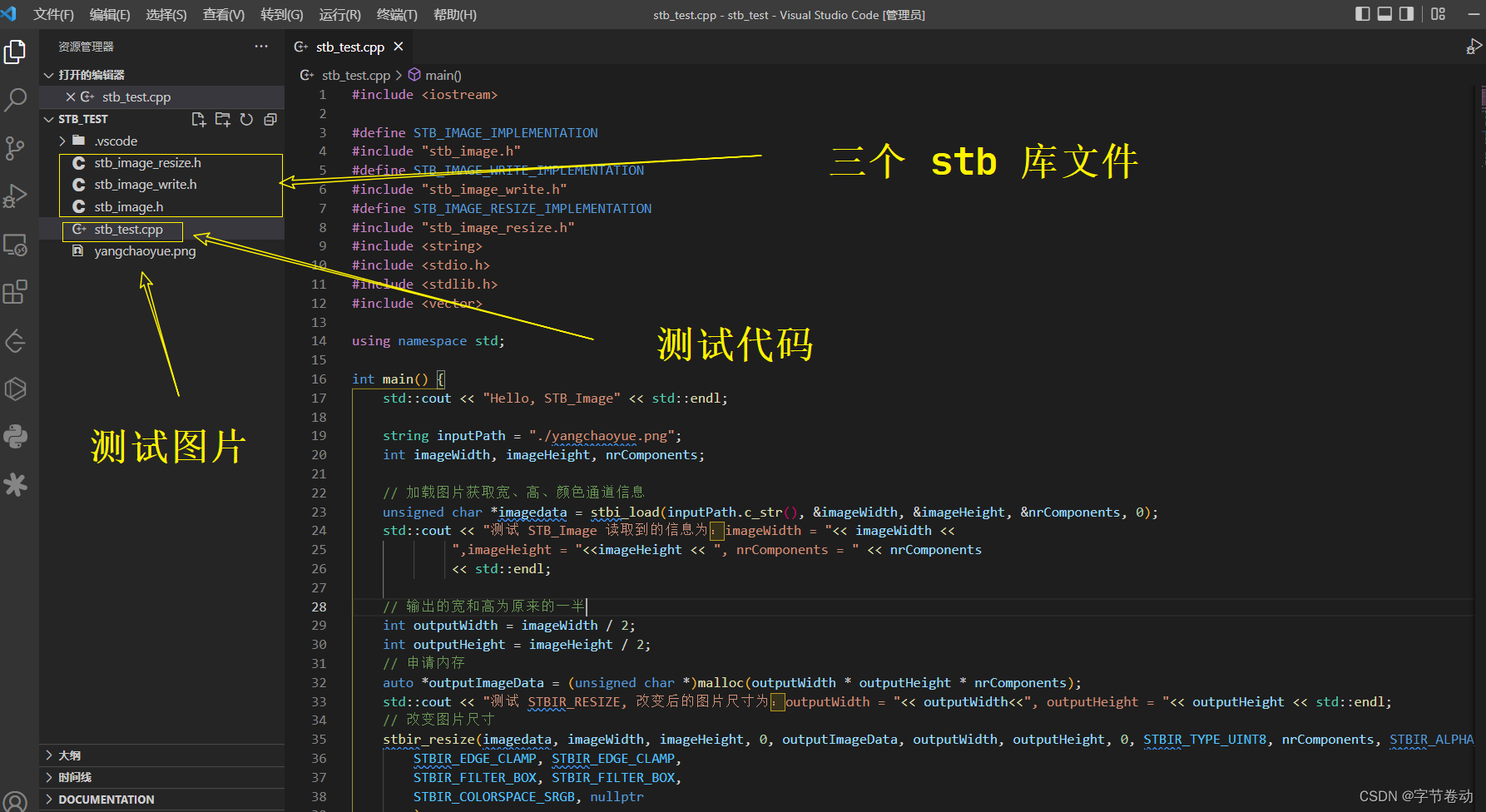Open the Explorer view in activity bar

coord(15,52)
